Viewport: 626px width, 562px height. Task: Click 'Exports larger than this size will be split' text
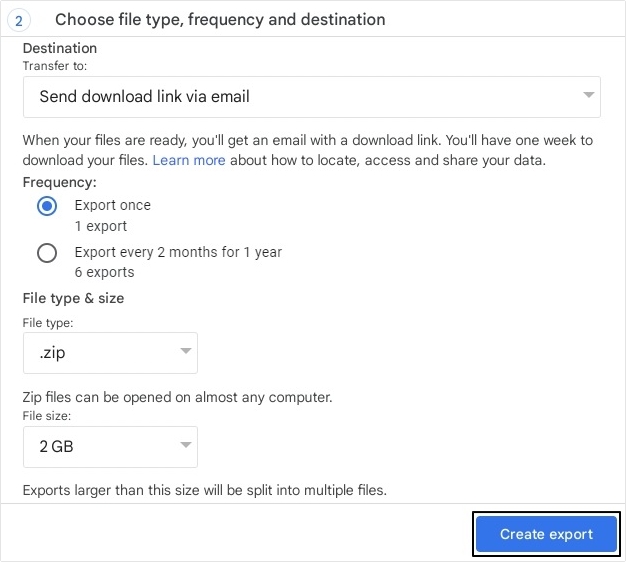click(205, 490)
